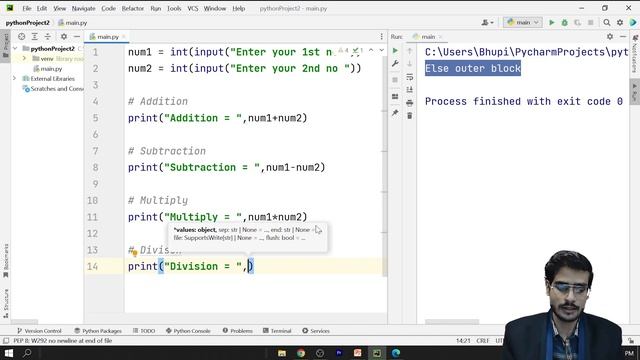This screenshot has width=640, height=360.
Task: Open the Edit menu
Action: click(x=42, y=8)
